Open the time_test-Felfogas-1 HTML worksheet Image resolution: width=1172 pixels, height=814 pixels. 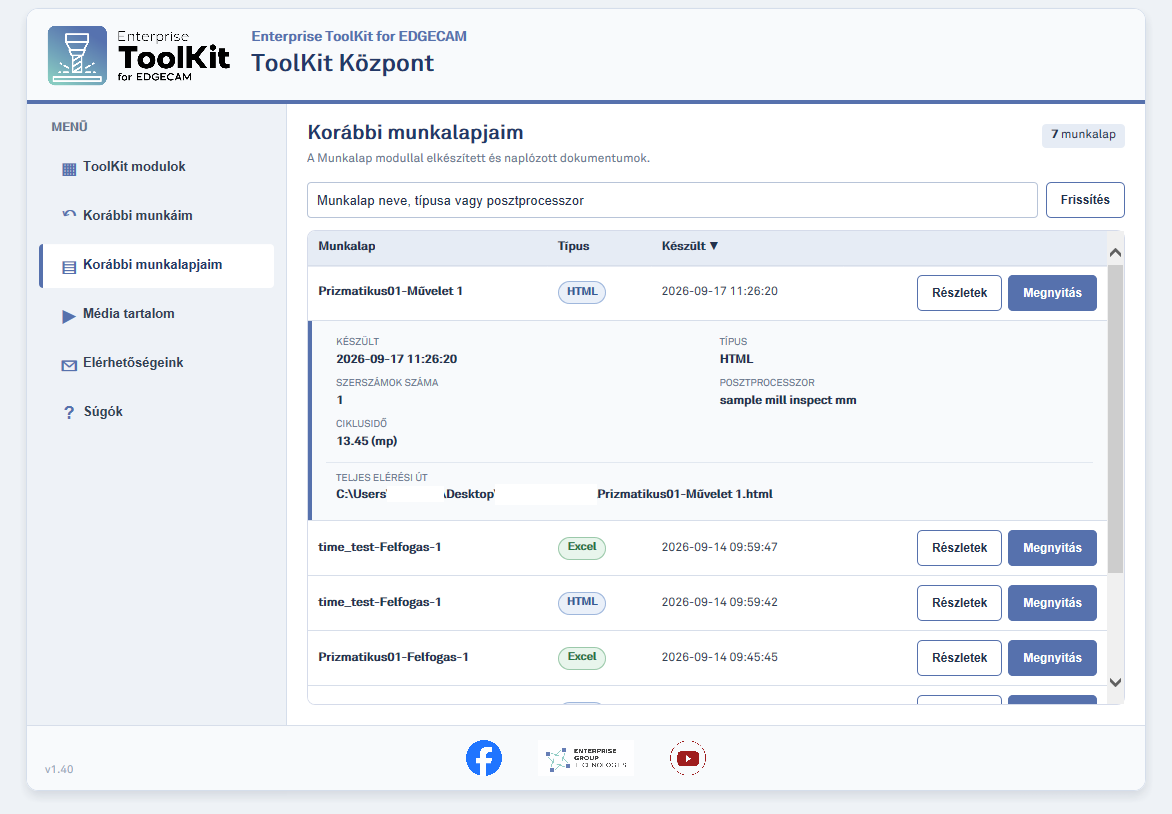pyautogui.click(x=1052, y=603)
